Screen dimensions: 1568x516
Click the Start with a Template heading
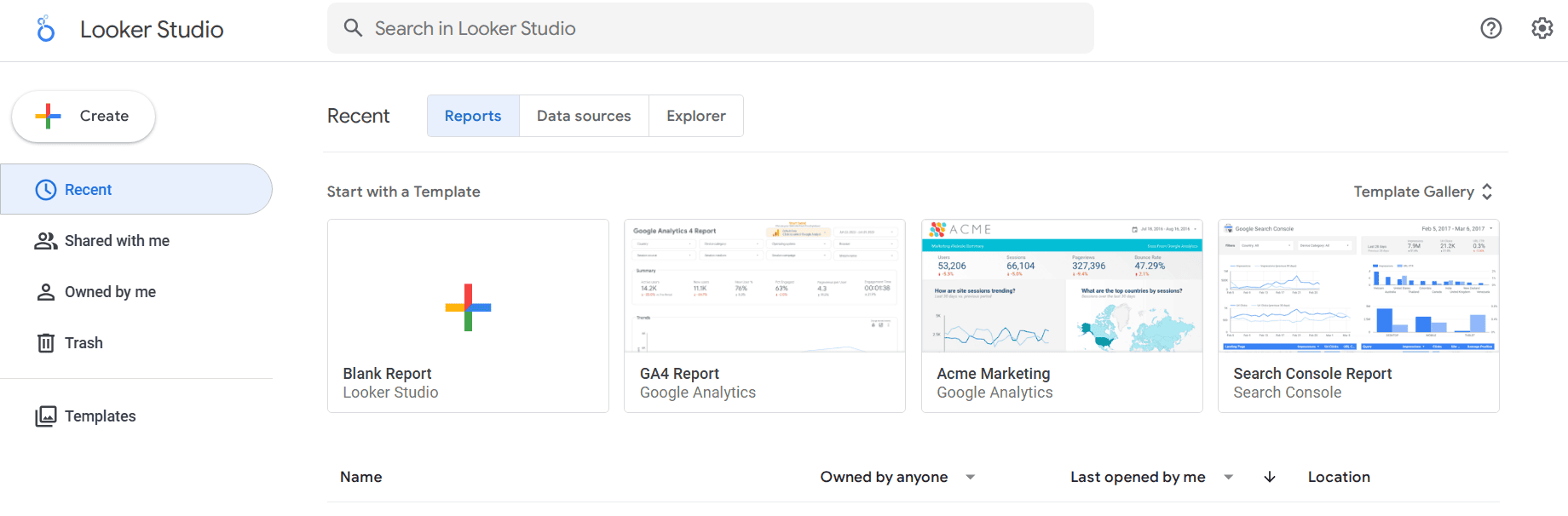click(404, 192)
